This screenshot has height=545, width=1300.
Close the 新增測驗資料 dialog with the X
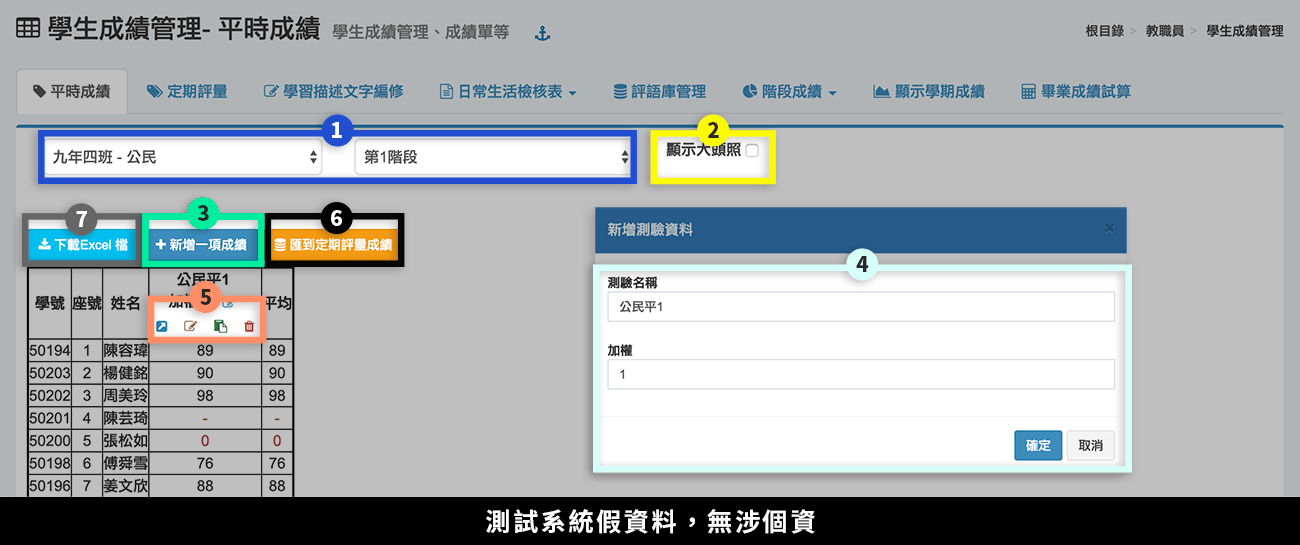click(x=1109, y=228)
